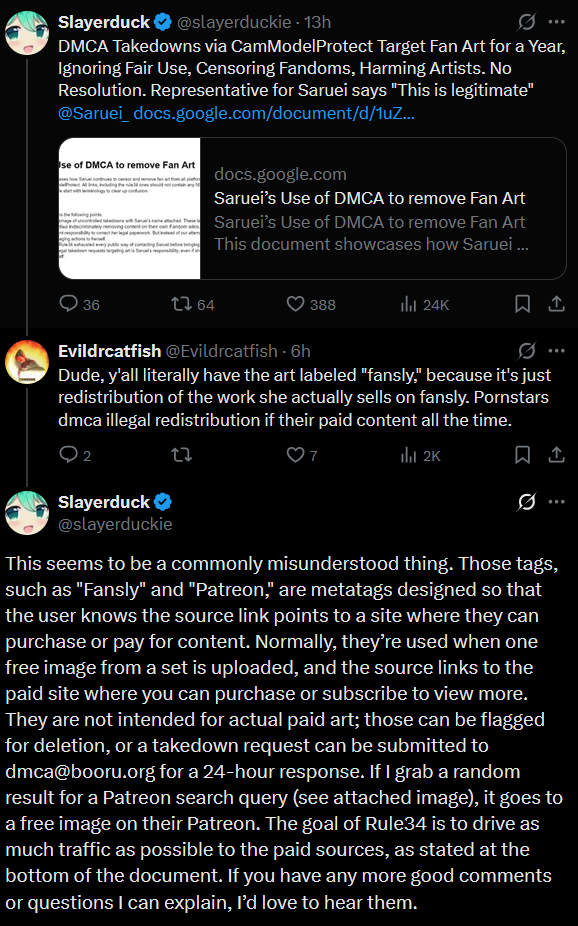Reply to Evildrcatfish's comment
Image resolution: width=578 pixels, height=926 pixels.
point(75,455)
